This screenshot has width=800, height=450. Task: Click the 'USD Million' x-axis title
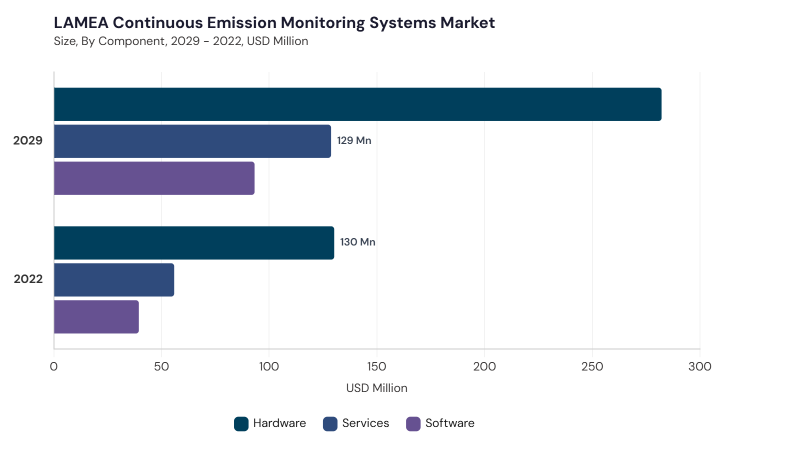[x=377, y=388]
